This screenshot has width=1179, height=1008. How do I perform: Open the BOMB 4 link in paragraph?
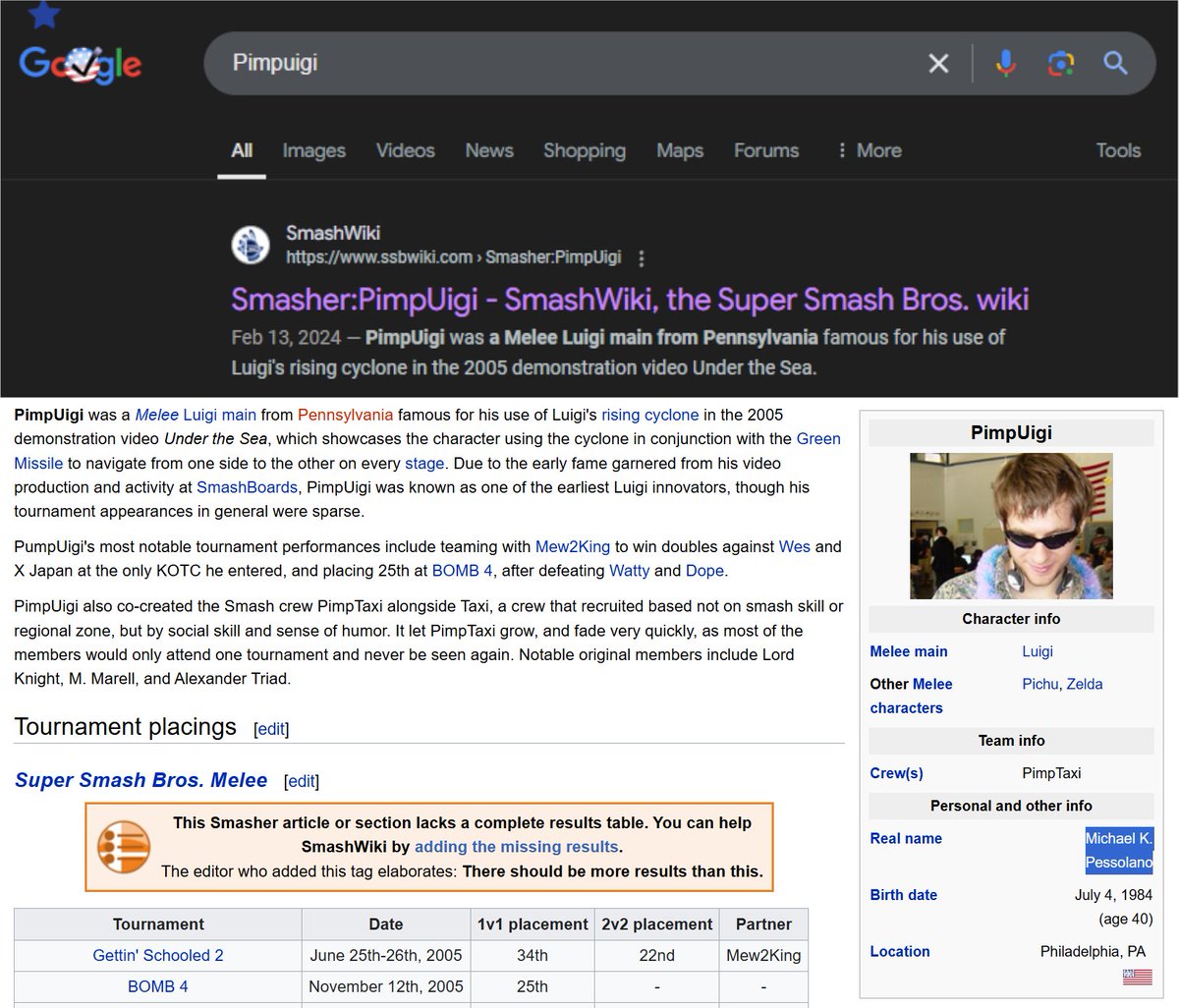point(463,571)
